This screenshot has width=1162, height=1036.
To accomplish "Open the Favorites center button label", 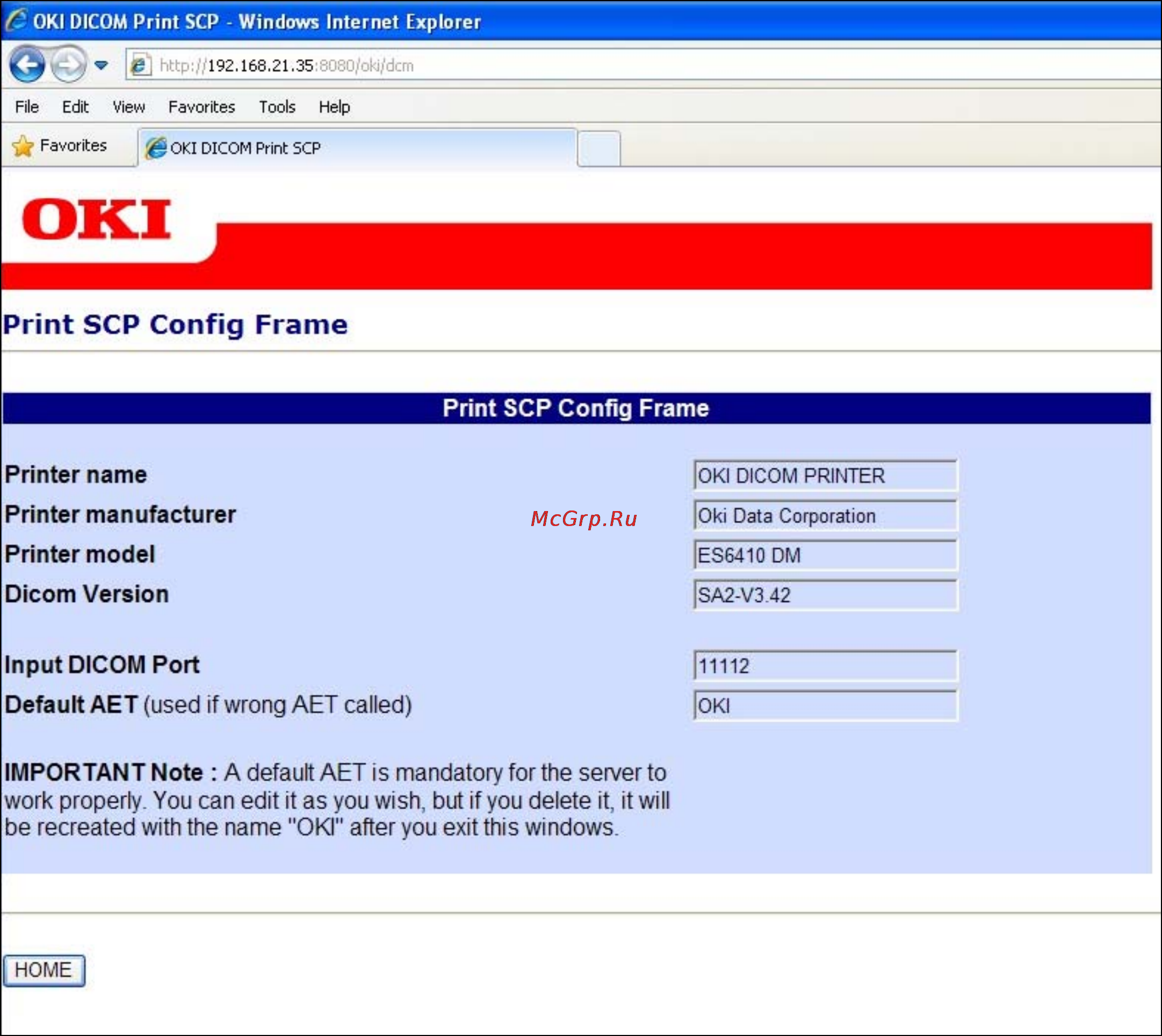I will click(74, 146).
